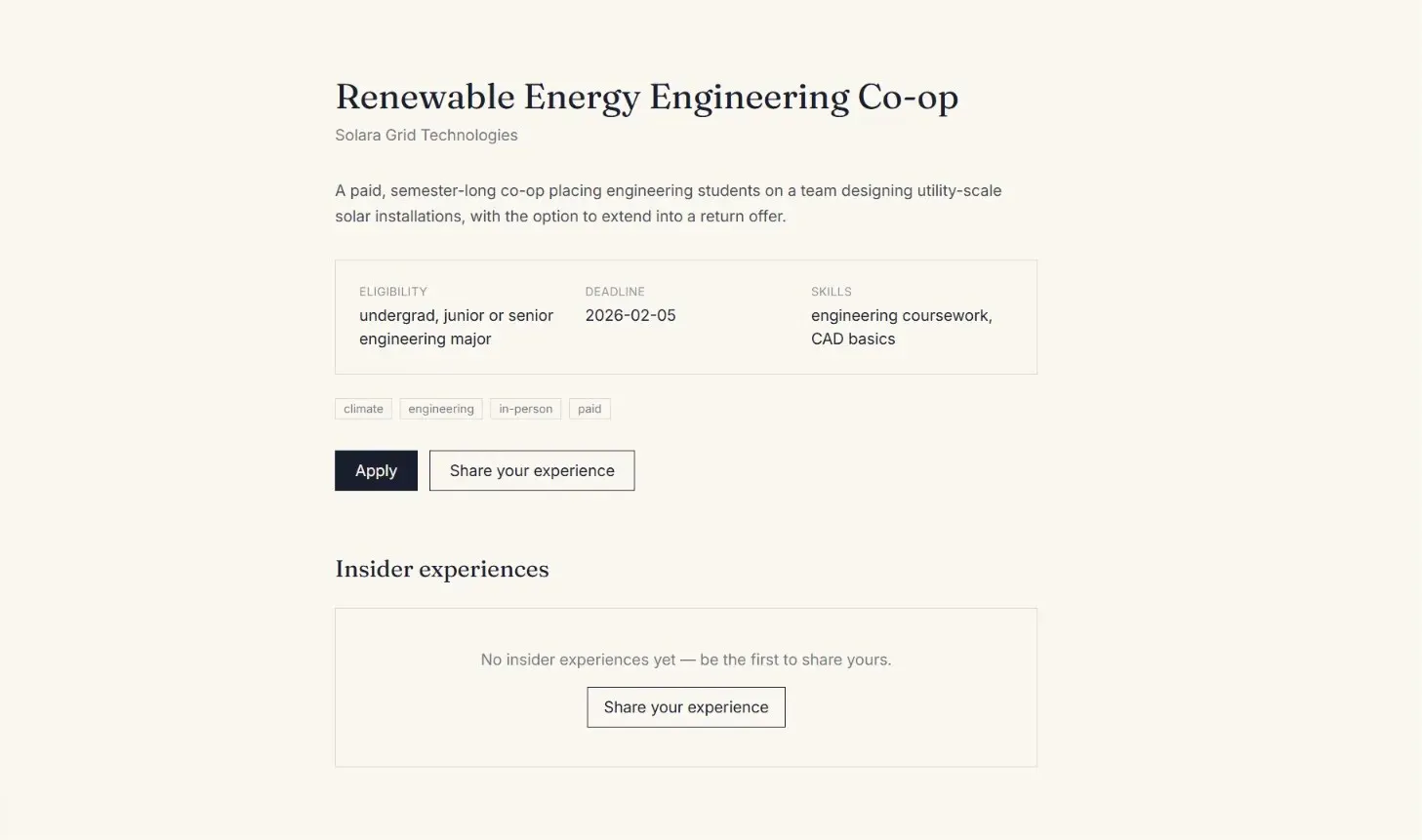Click the 2026-02-05 deadline date
This screenshot has height=840, width=1422.
pyautogui.click(x=630, y=315)
